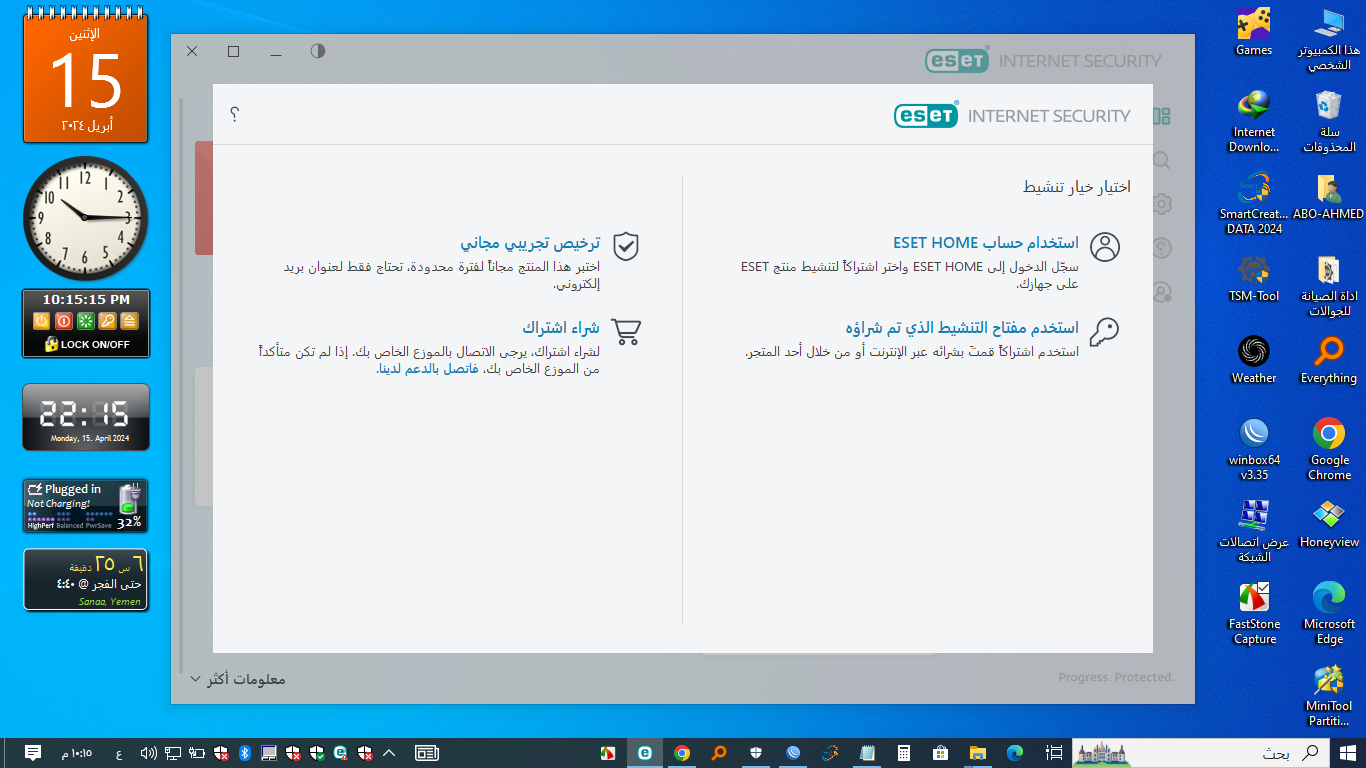Open SmartCreat DATA 2024 desktop icon
1366x768 pixels.
1254,204
